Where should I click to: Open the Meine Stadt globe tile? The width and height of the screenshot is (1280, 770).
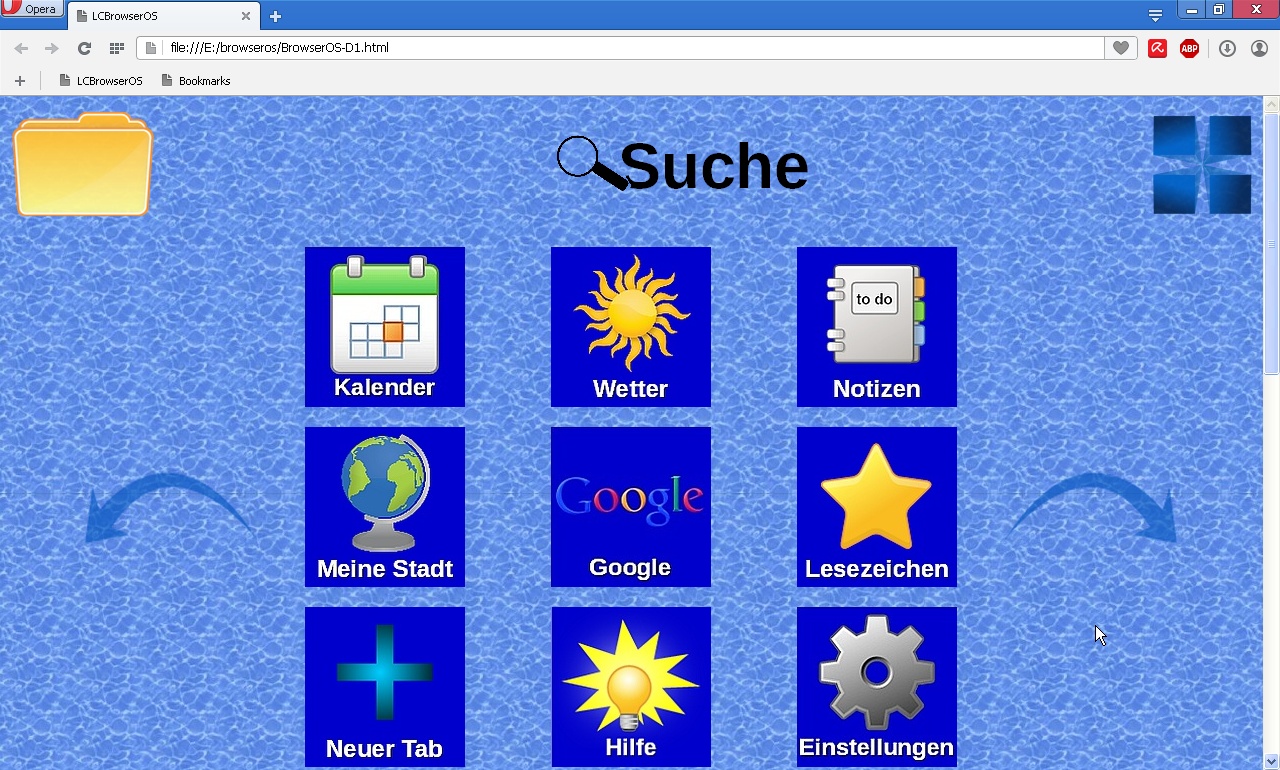coord(385,507)
